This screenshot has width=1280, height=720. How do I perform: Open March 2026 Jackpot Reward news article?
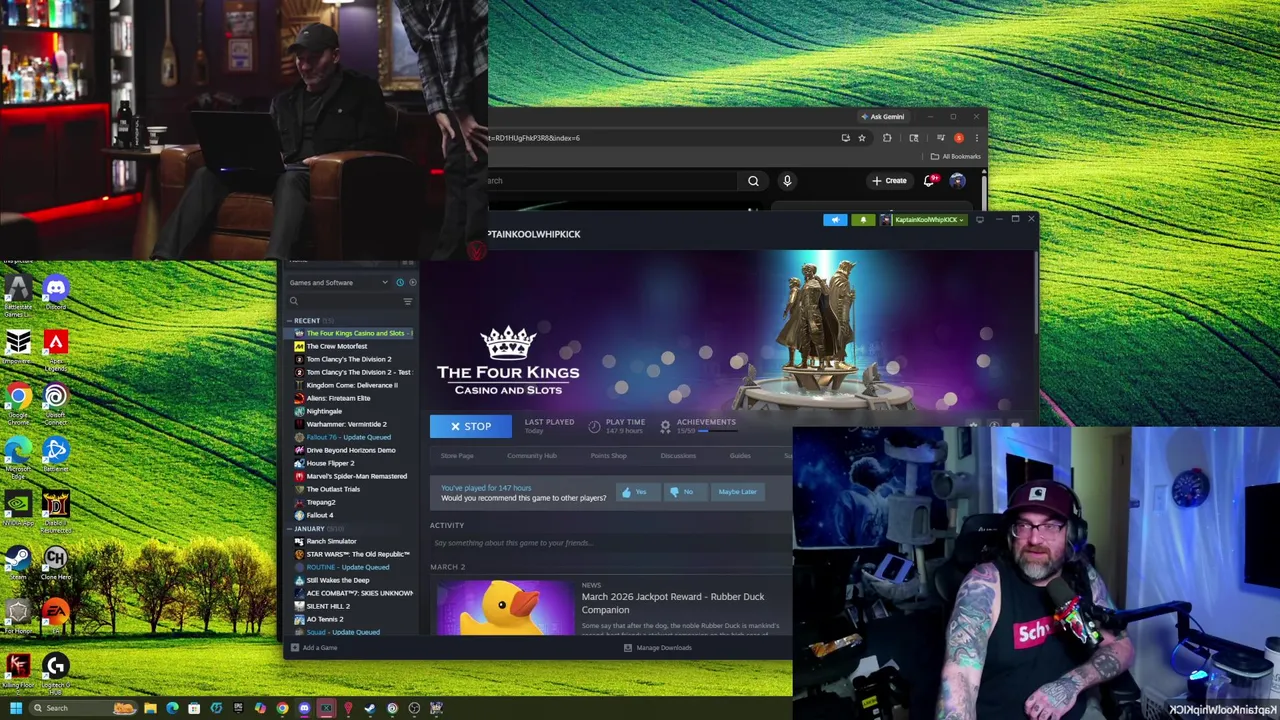pyautogui.click(x=673, y=603)
